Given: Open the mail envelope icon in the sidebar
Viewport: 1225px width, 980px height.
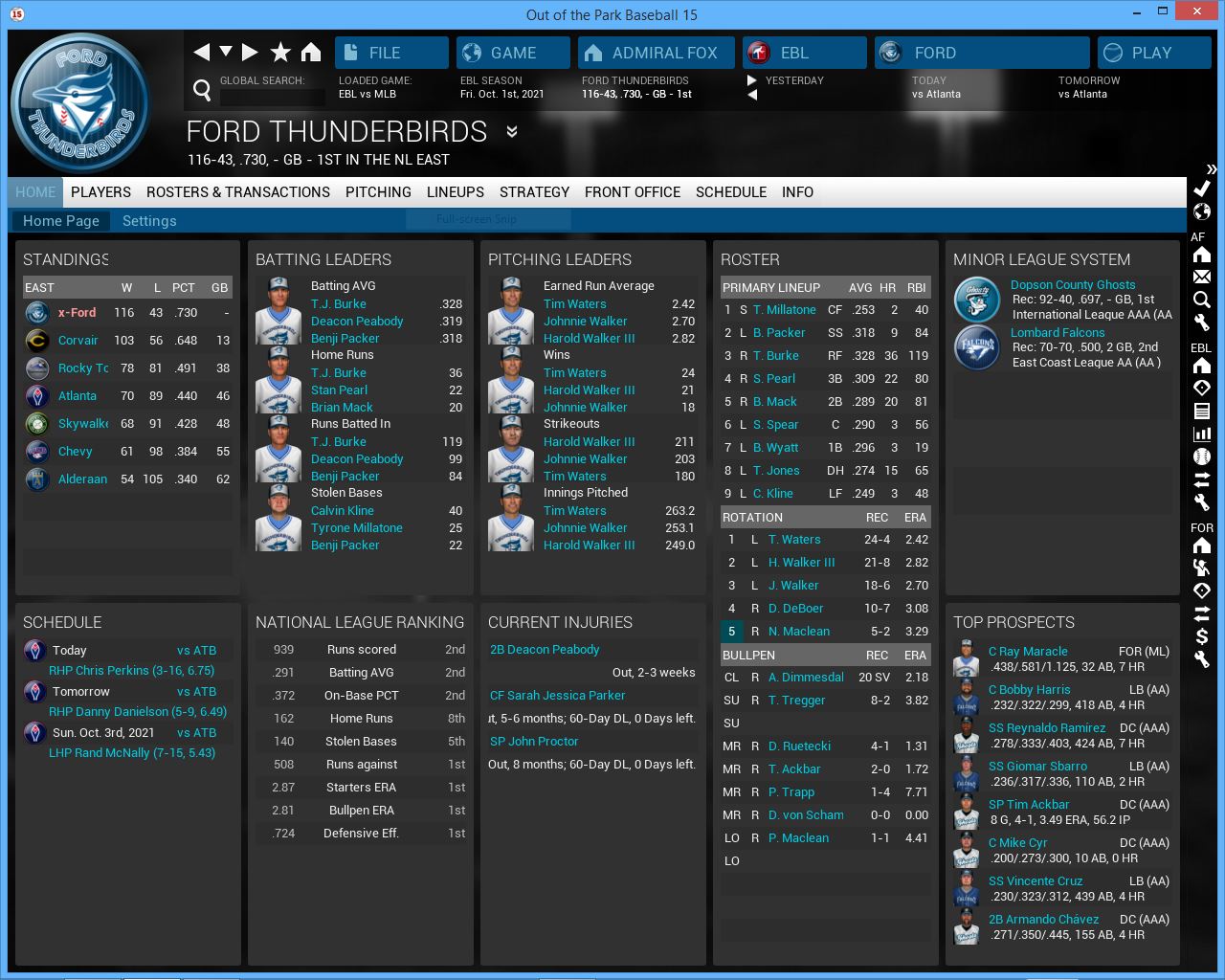Looking at the screenshot, I should click(x=1202, y=277).
